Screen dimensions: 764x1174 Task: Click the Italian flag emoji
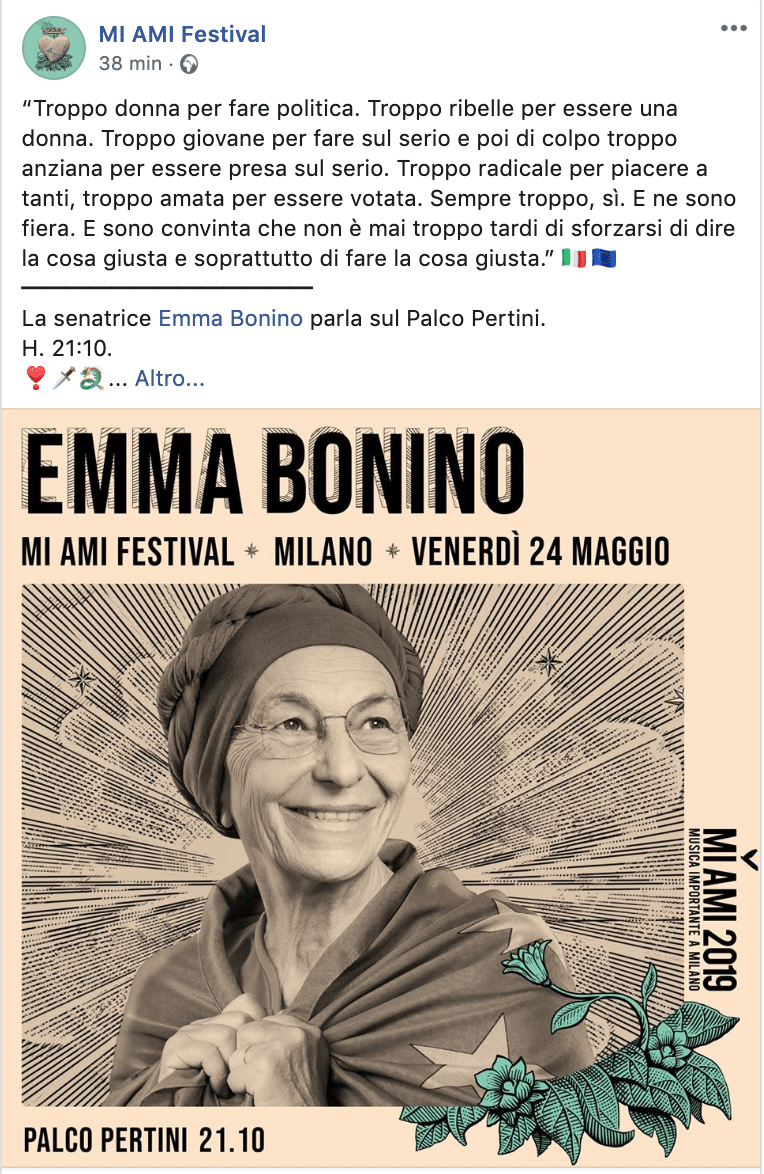(x=573, y=258)
